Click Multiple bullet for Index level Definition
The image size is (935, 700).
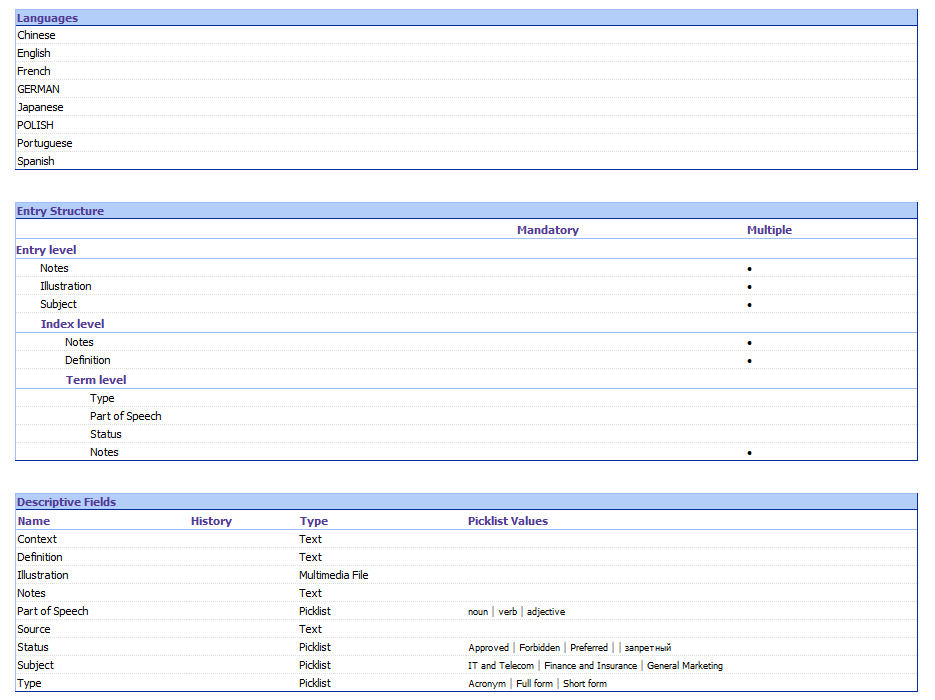[x=750, y=361]
